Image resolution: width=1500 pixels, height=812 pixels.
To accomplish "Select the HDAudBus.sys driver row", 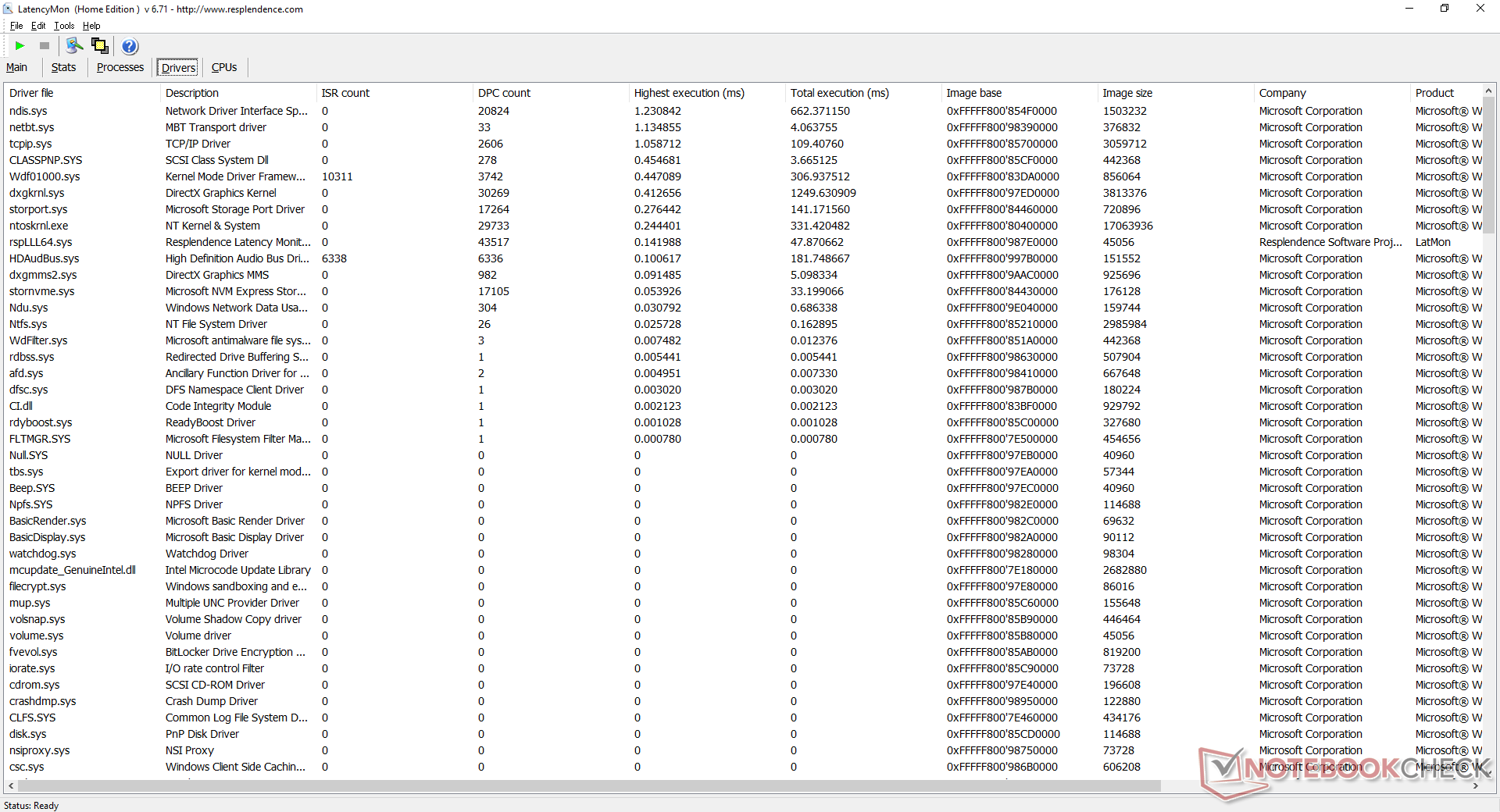I will (x=742, y=258).
